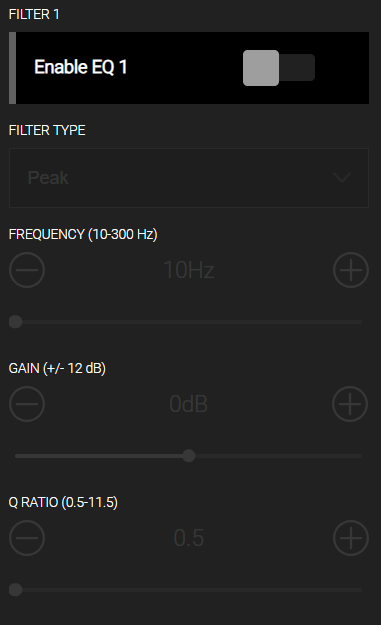Lower gain using the minus icon
The width and height of the screenshot is (381, 625).
click(27, 404)
